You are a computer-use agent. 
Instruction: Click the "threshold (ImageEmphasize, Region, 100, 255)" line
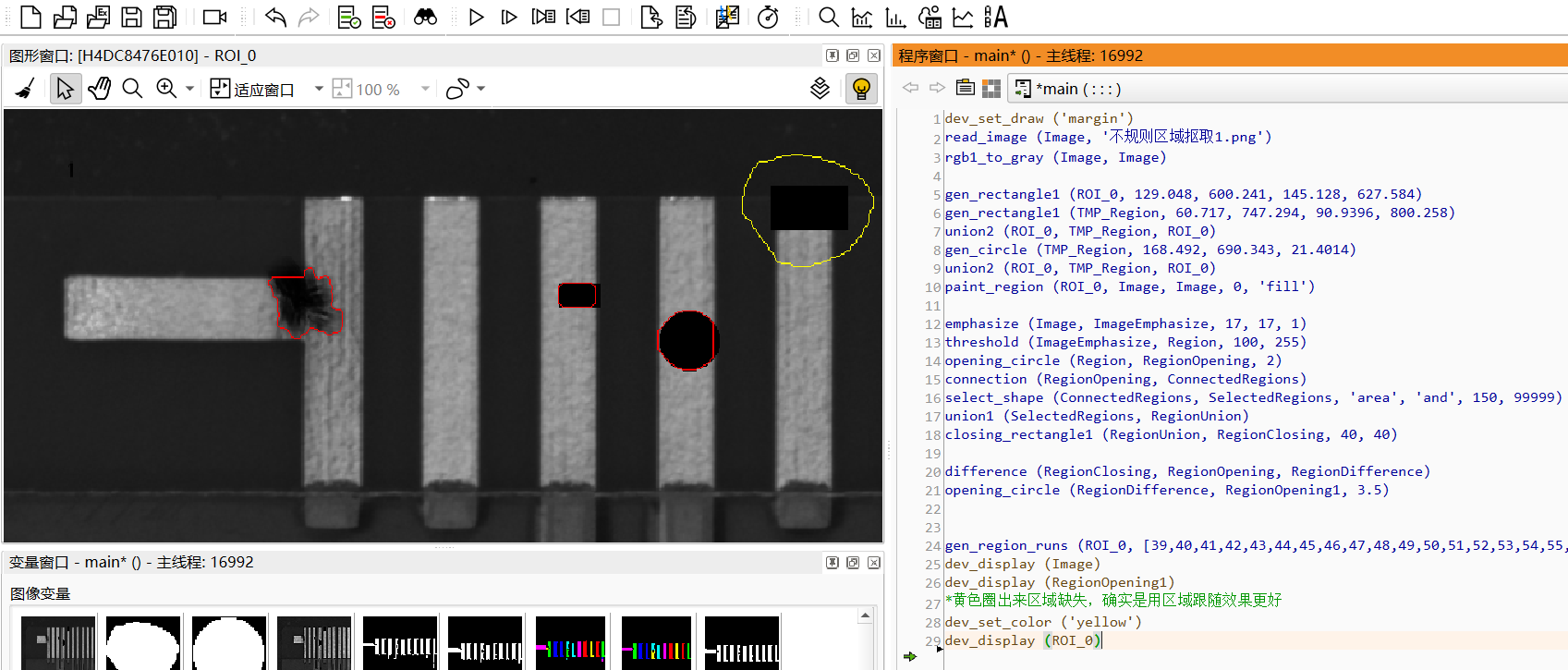tap(1125, 342)
